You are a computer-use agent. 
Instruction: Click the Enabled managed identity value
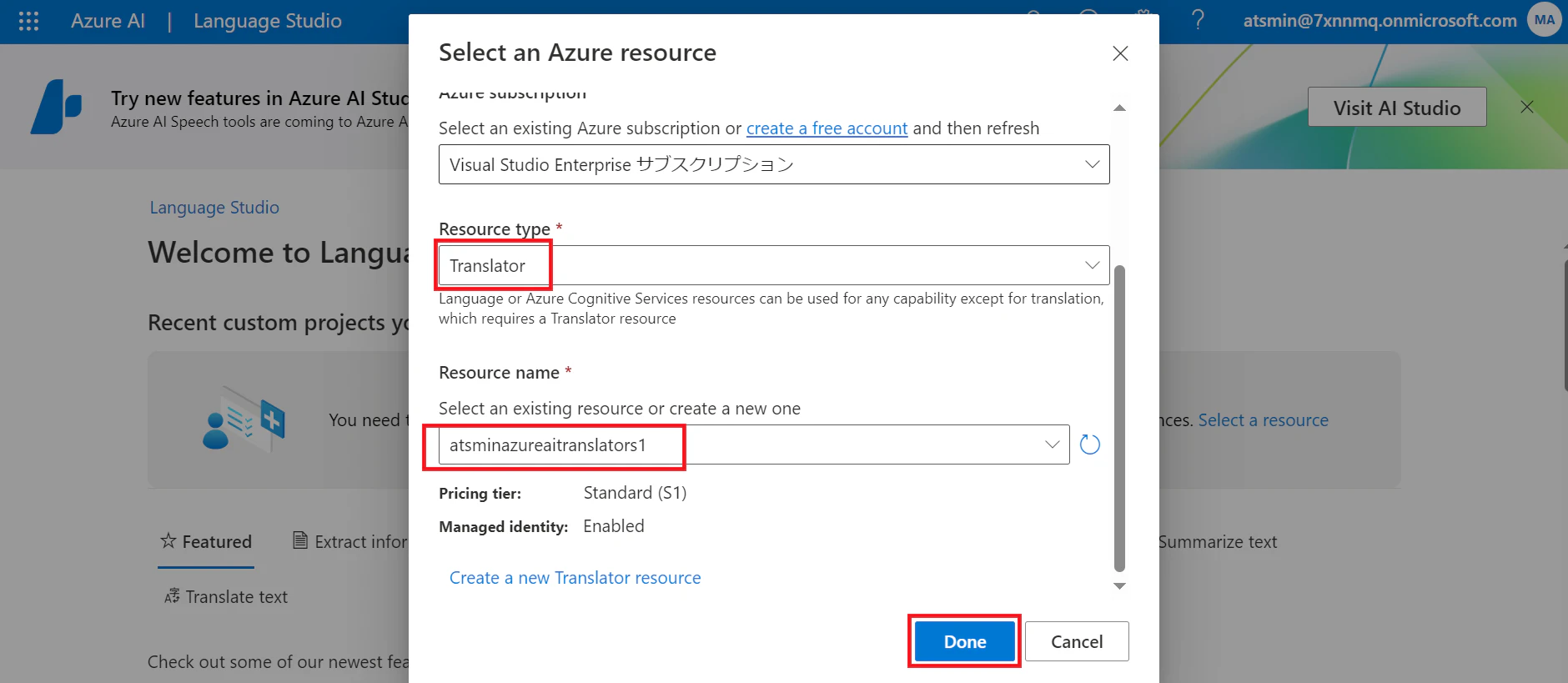click(614, 526)
